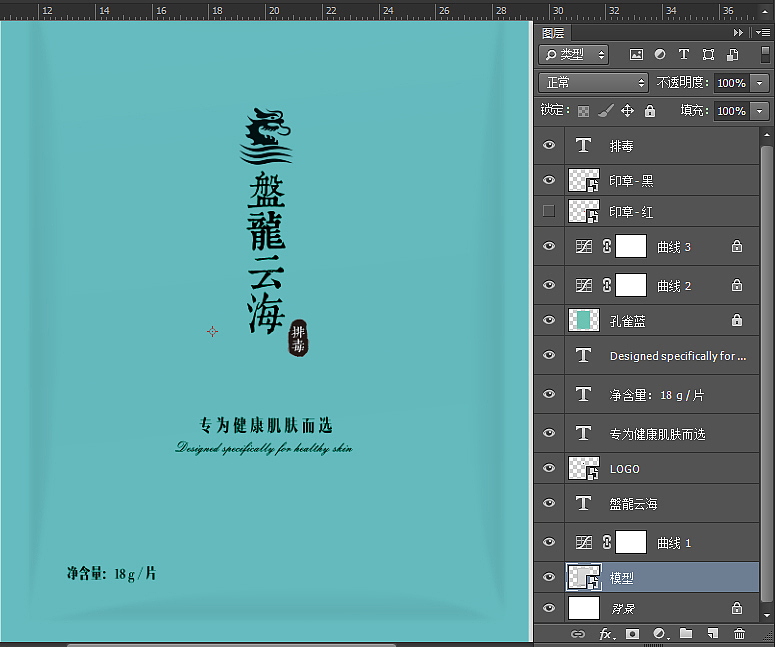Click the 曲线 1 layer mask thumbnail
This screenshot has height=647, width=775.
[631, 542]
